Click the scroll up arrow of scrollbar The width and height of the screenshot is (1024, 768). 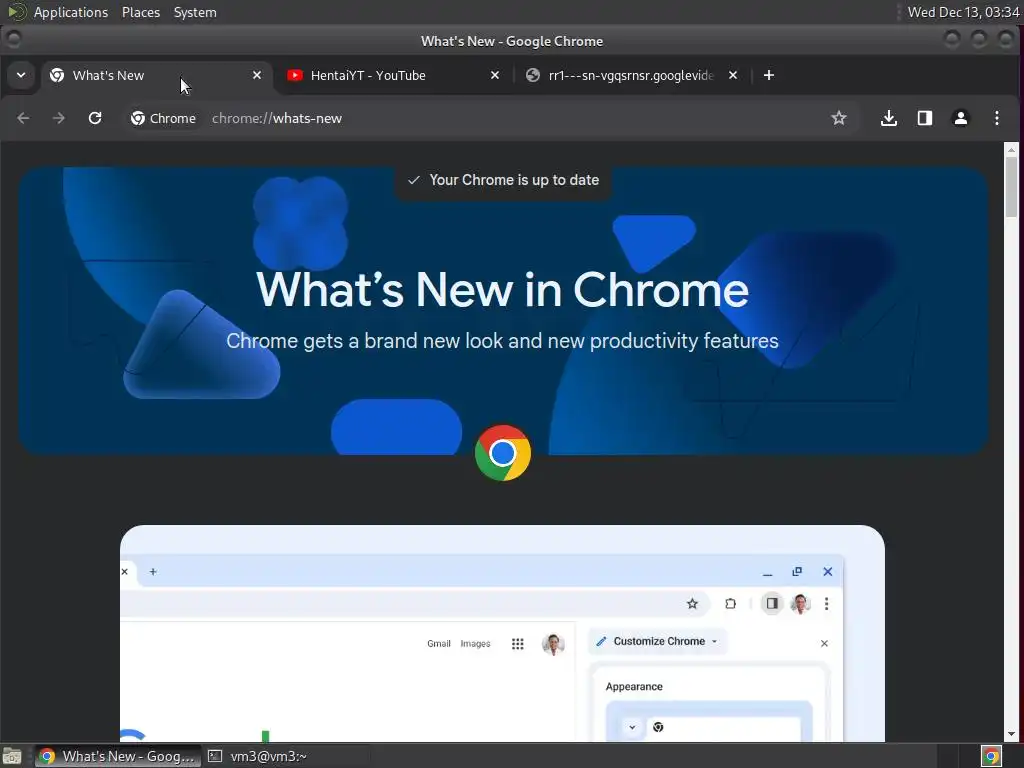point(1012,150)
